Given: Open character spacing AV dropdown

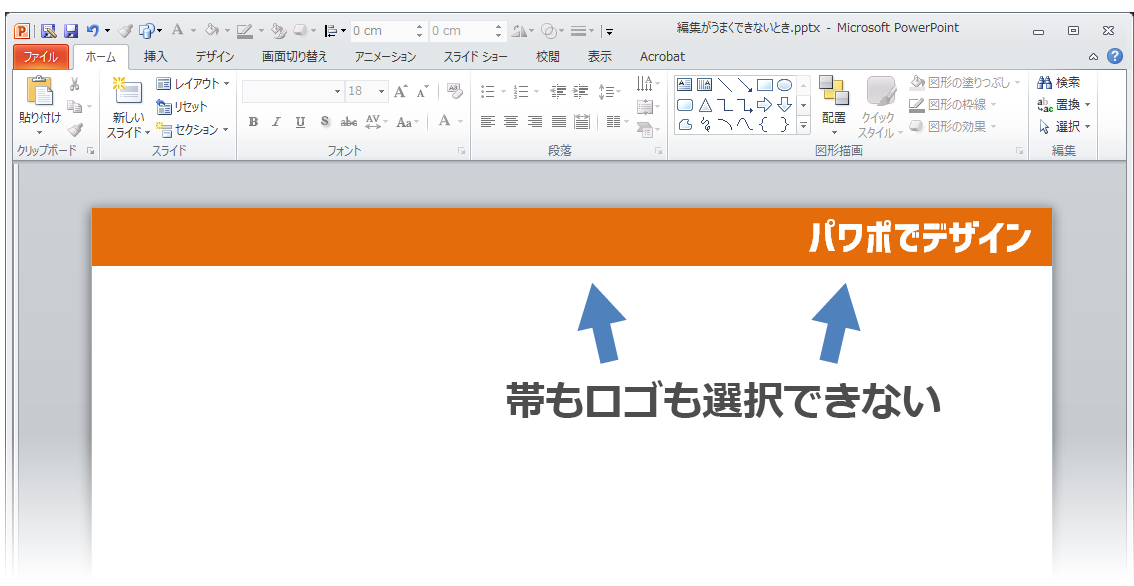Looking at the screenshot, I should (x=376, y=122).
